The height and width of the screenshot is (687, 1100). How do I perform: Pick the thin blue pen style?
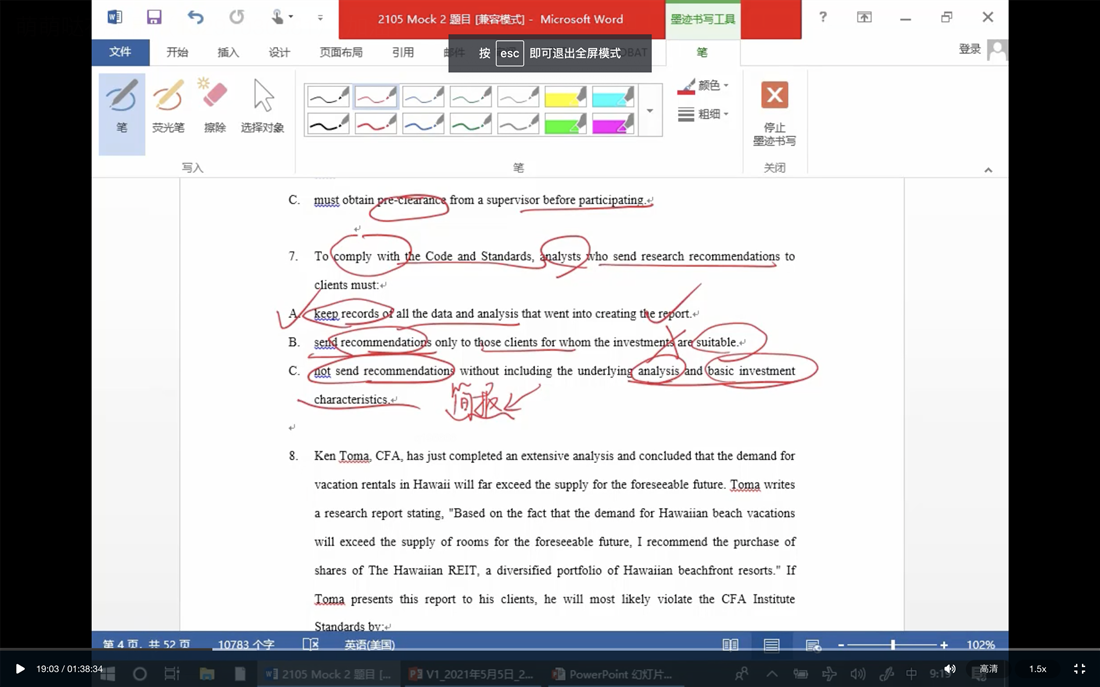click(x=423, y=96)
